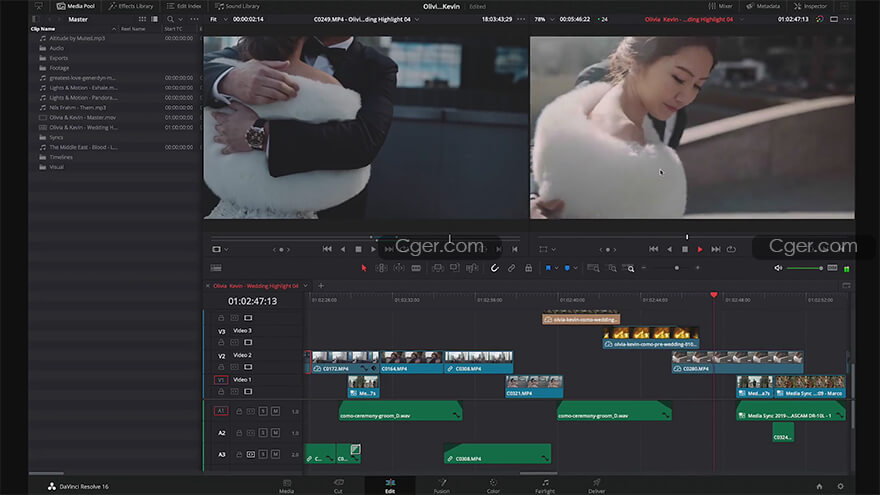Select the arrow Selection Mode tool
Image resolution: width=880 pixels, height=495 pixels.
click(x=364, y=268)
